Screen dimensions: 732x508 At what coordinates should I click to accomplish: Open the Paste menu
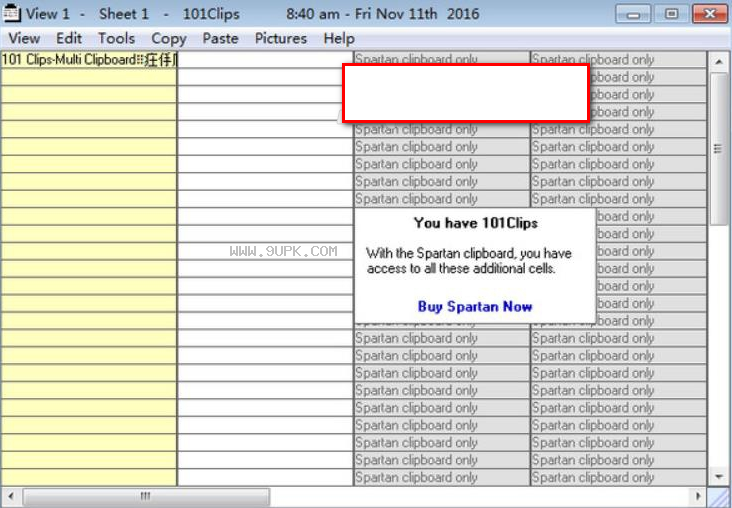(220, 38)
